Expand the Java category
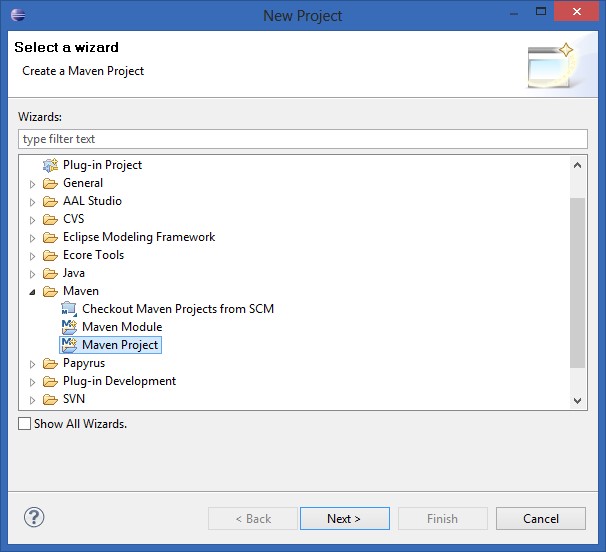The image size is (606, 552). click(32, 274)
